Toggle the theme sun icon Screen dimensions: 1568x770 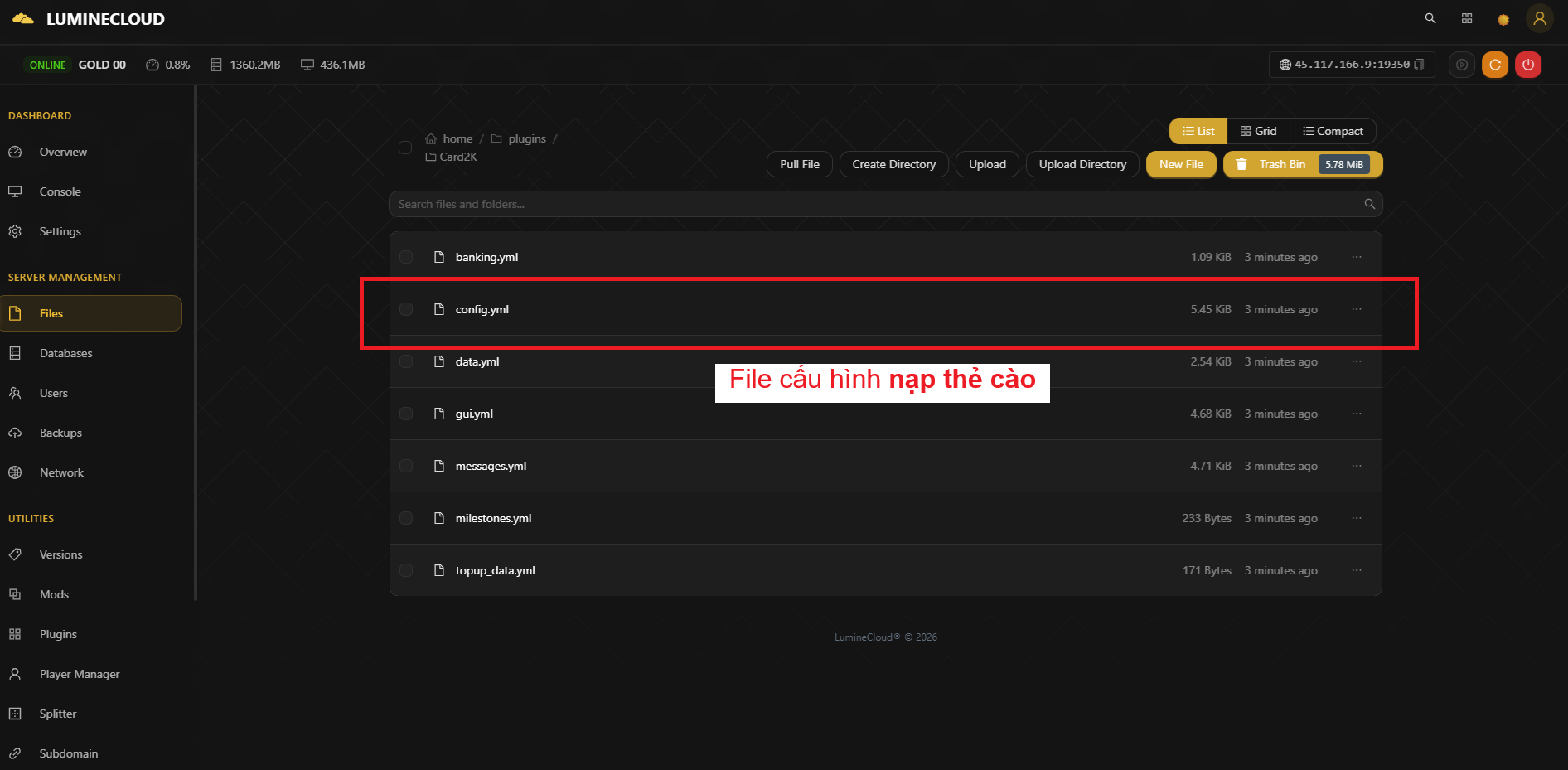[x=1503, y=19]
